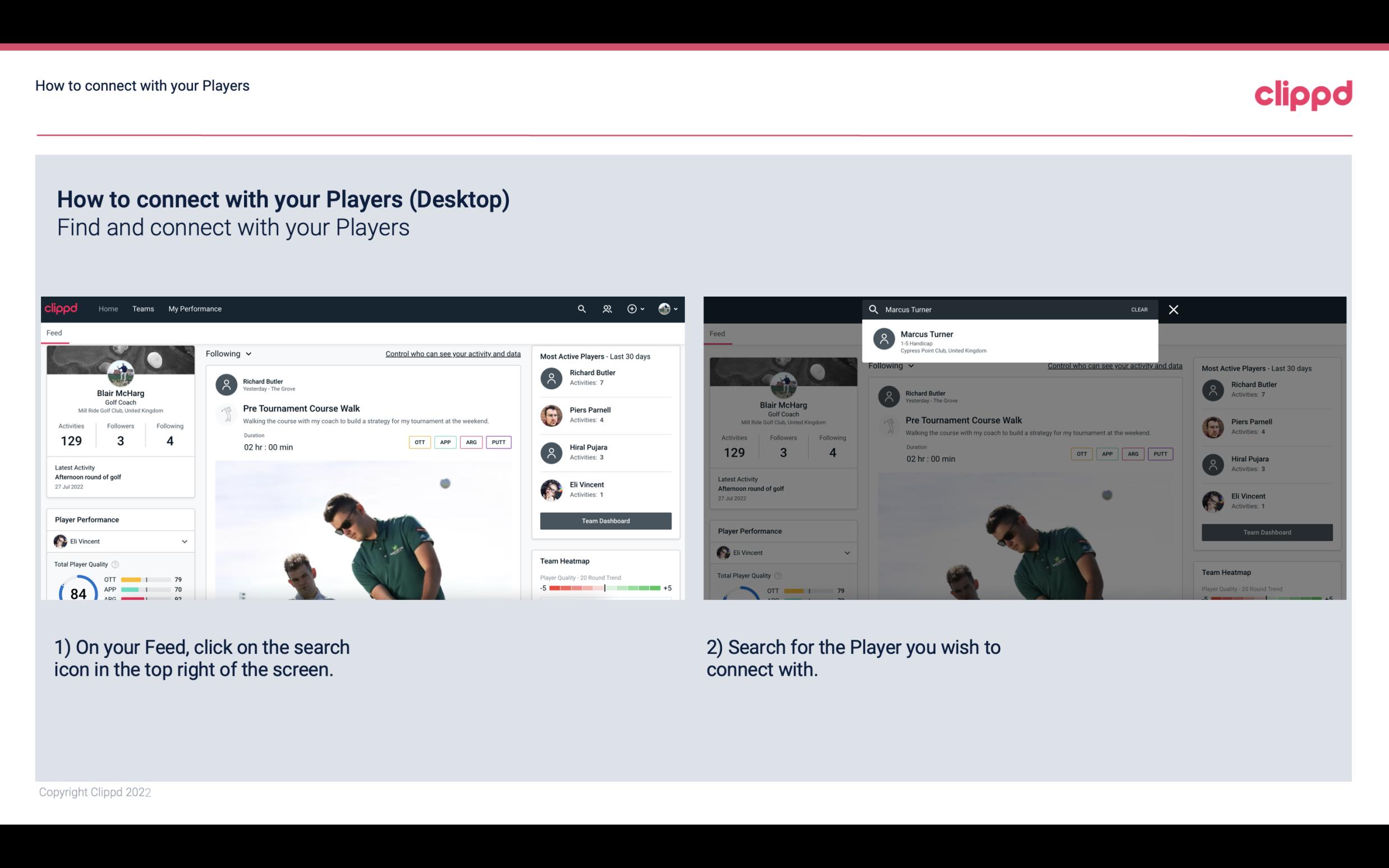The height and width of the screenshot is (868, 1389).
Task: Select the Home tab in navigation
Action: click(107, 309)
